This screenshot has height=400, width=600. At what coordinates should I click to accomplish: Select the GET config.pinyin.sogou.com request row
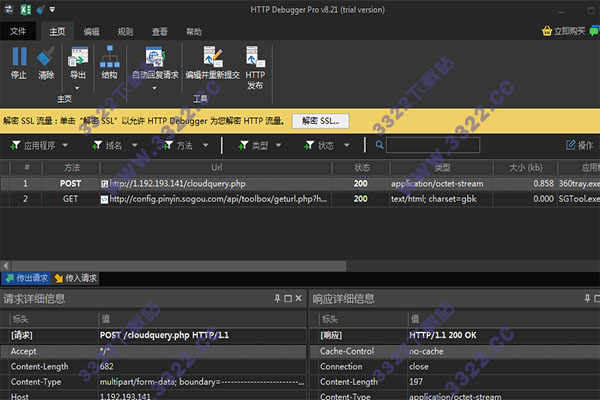pyautogui.click(x=300, y=199)
